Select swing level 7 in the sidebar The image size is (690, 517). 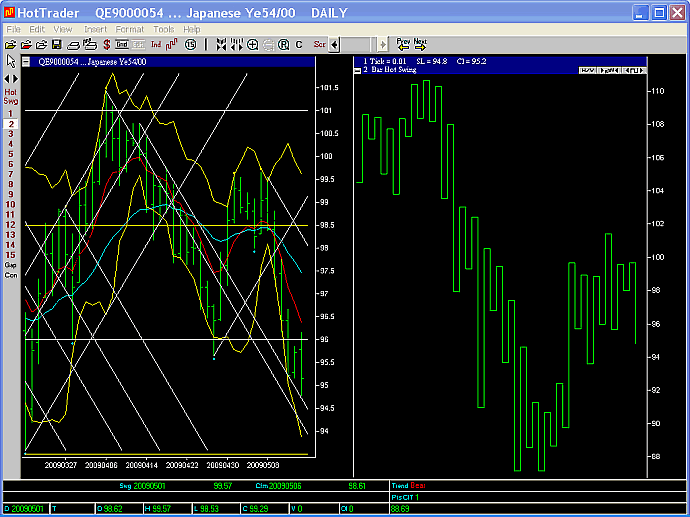(11, 175)
